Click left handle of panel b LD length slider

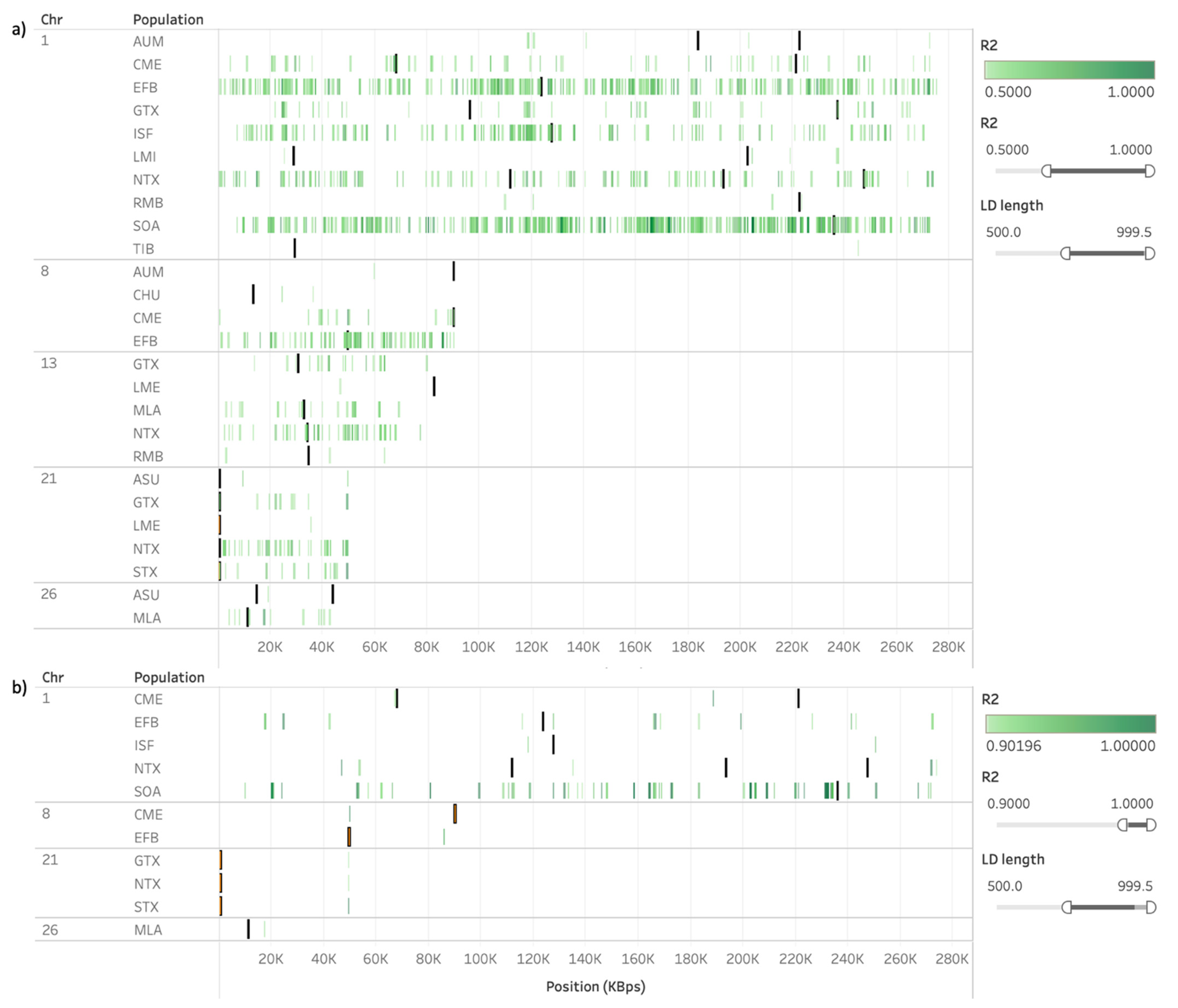[1067, 907]
